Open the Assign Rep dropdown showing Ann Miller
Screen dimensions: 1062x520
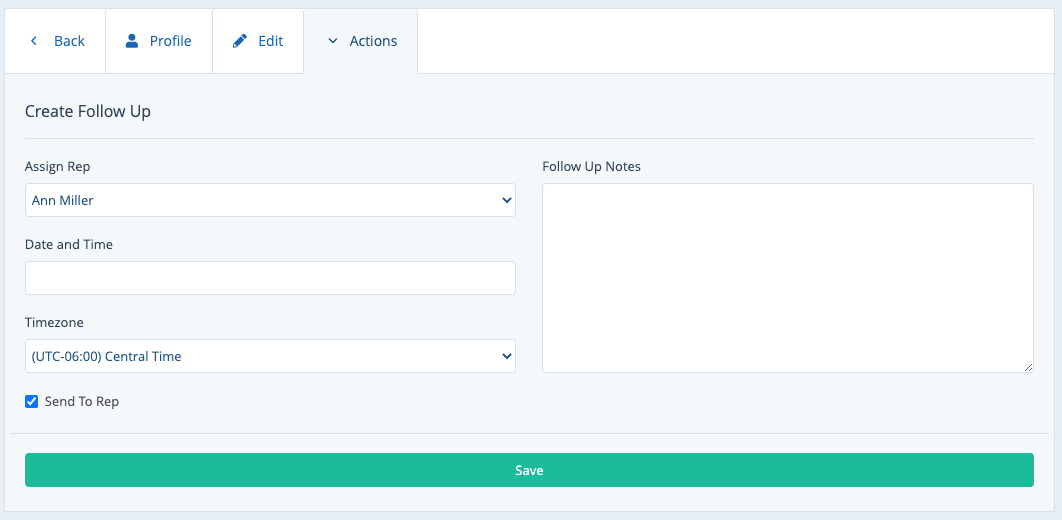(x=260, y=200)
